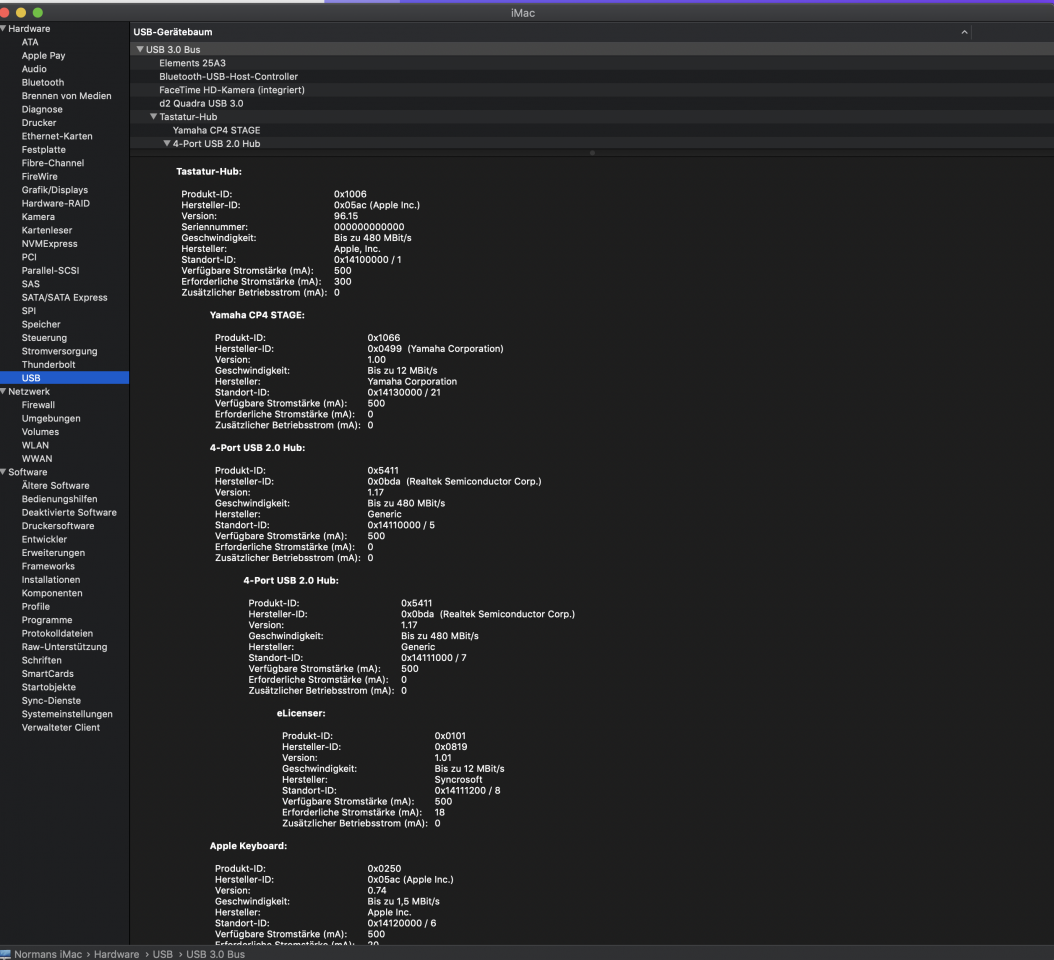The height and width of the screenshot is (960, 1054).
Task: Collapse the Tastatur-Hub disclosure triangle
Action: 153,116
